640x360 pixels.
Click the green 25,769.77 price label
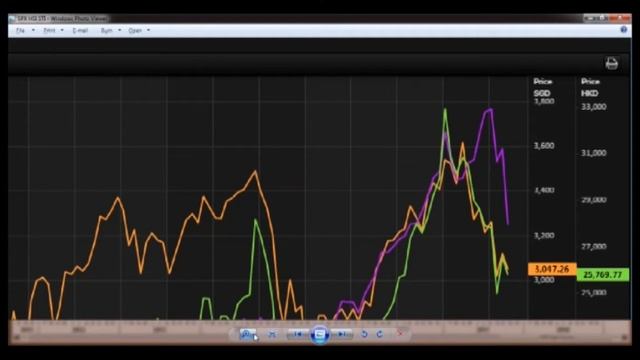(x=602, y=275)
